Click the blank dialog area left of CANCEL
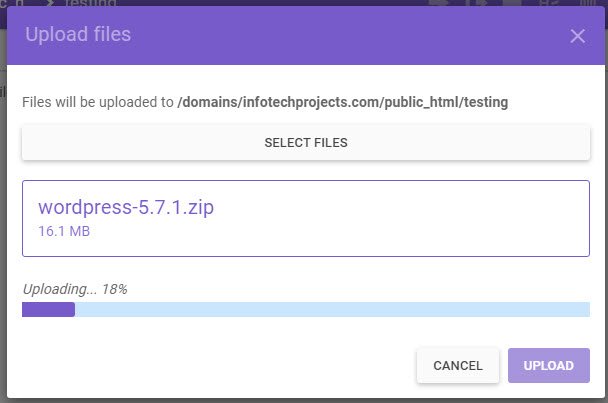This screenshot has width=608, height=403. 217,365
